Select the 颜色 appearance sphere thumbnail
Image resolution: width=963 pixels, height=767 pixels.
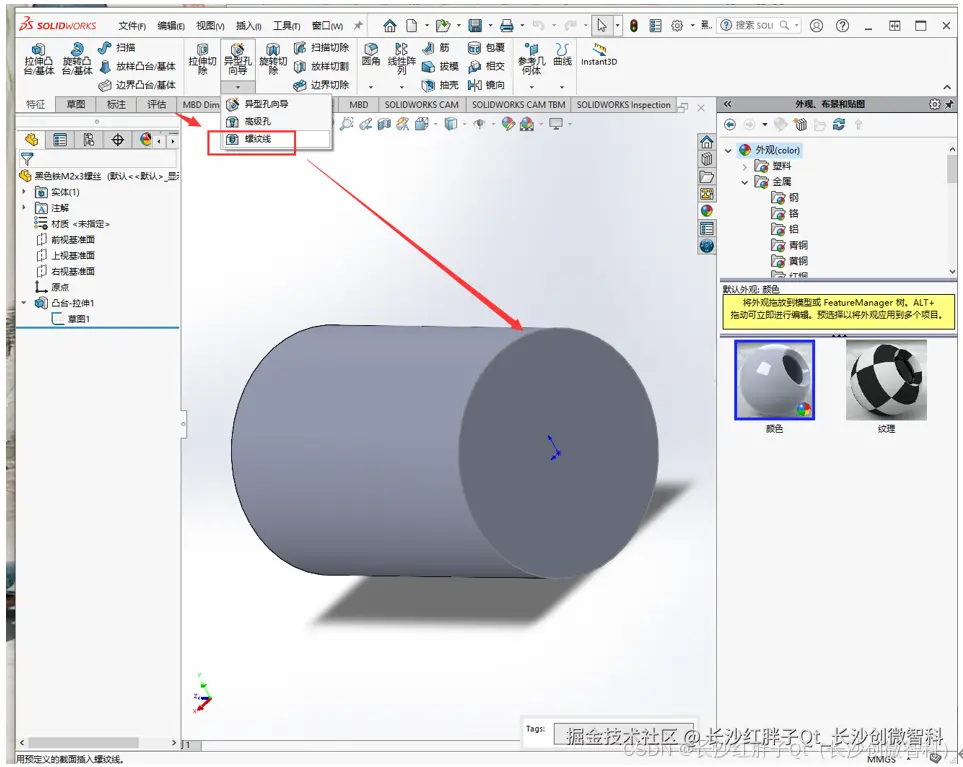[x=774, y=380]
